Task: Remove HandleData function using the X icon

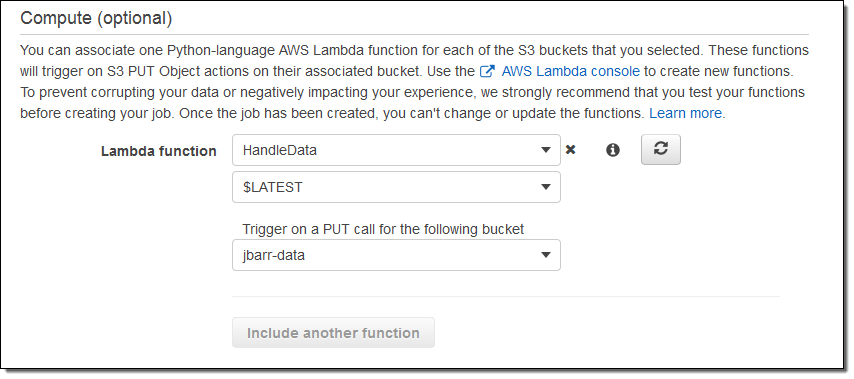Action: [570, 150]
